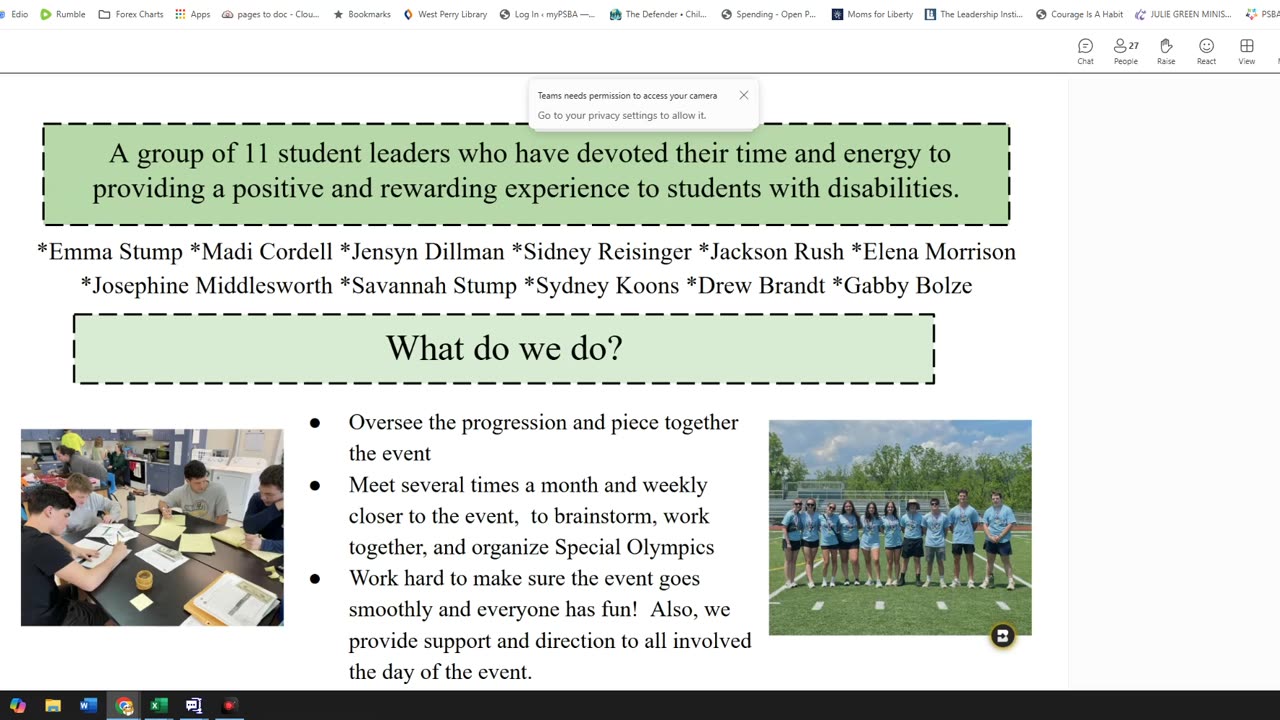Viewport: 1280px width, 720px height.
Task: Open the Courage Is A Habit bookmark
Action: [1080, 14]
